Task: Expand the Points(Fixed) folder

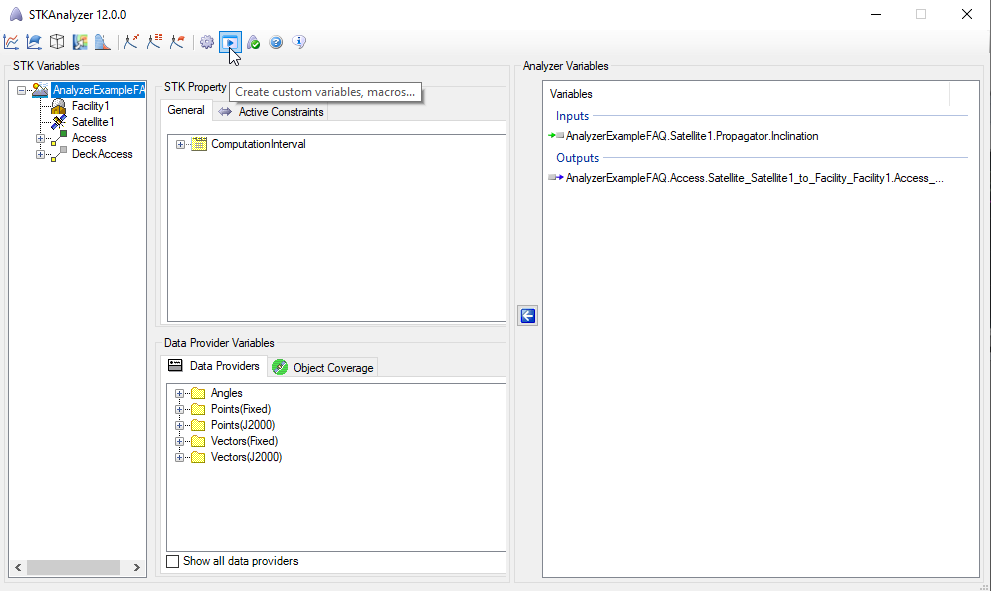Action: click(179, 410)
